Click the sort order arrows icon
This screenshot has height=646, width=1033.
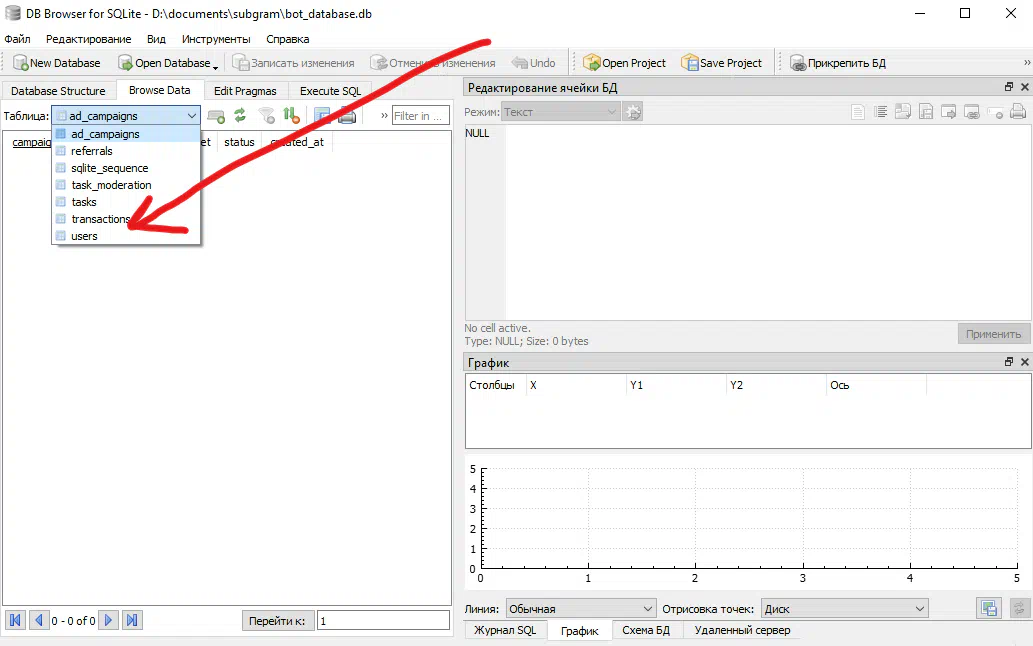point(291,116)
